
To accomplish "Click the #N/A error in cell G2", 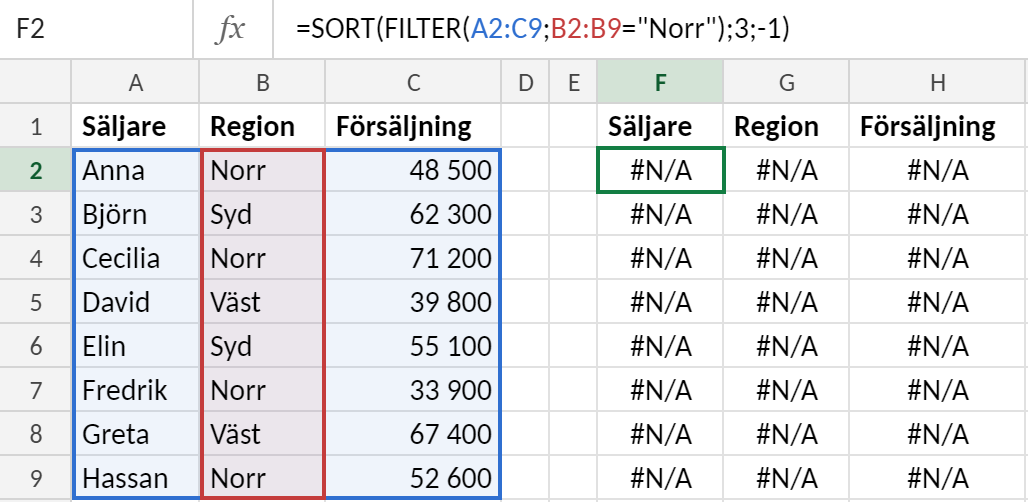I will pyautogui.click(x=787, y=170).
